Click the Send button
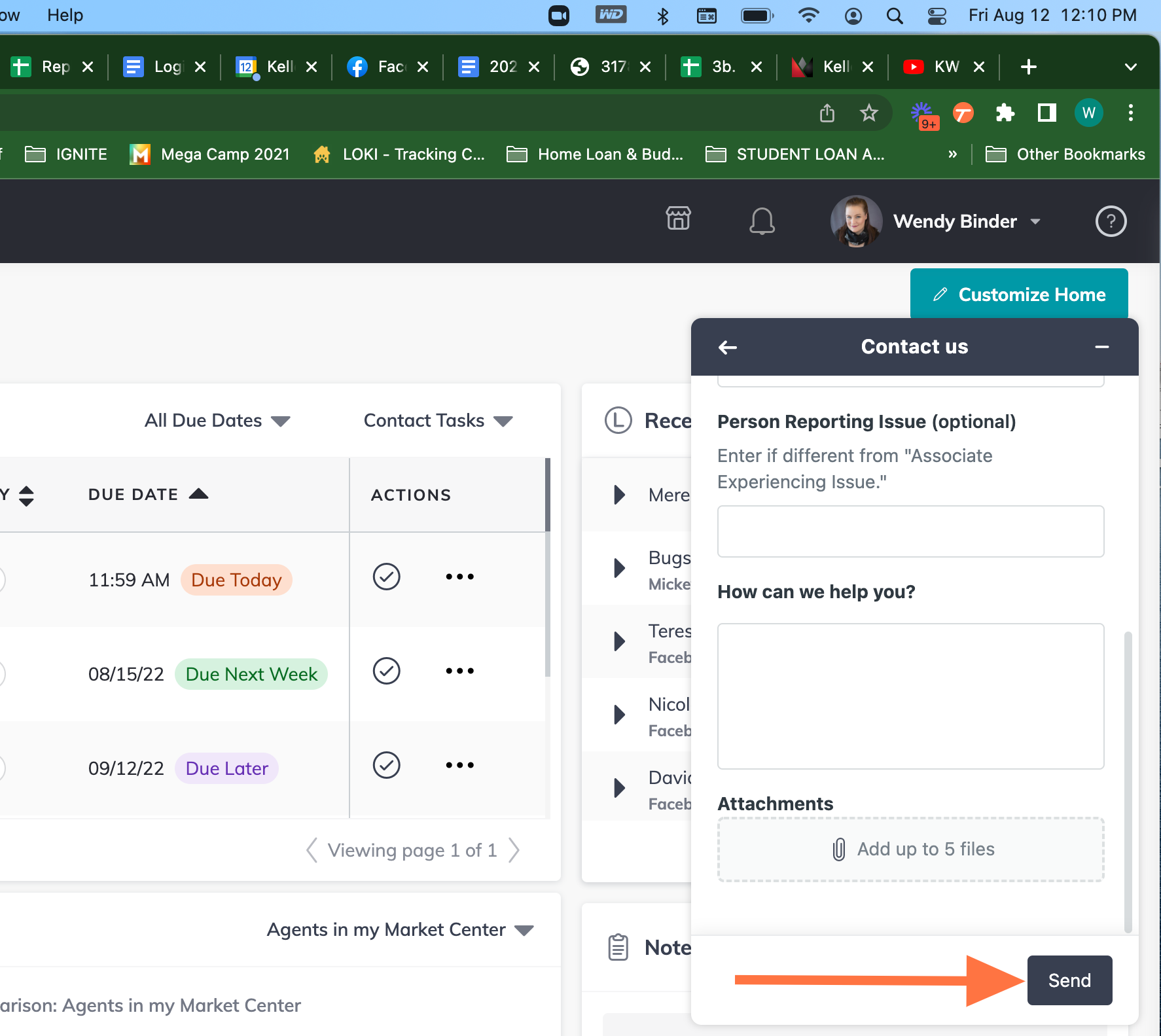The height and width of the screenshot is (1036, 1161). (1069, 980)
